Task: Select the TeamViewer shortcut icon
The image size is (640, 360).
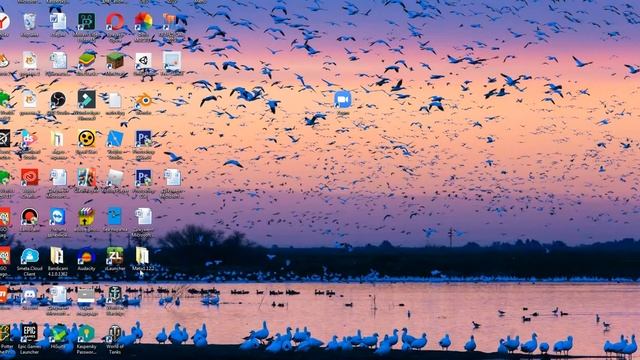Action: coord(58,217)
